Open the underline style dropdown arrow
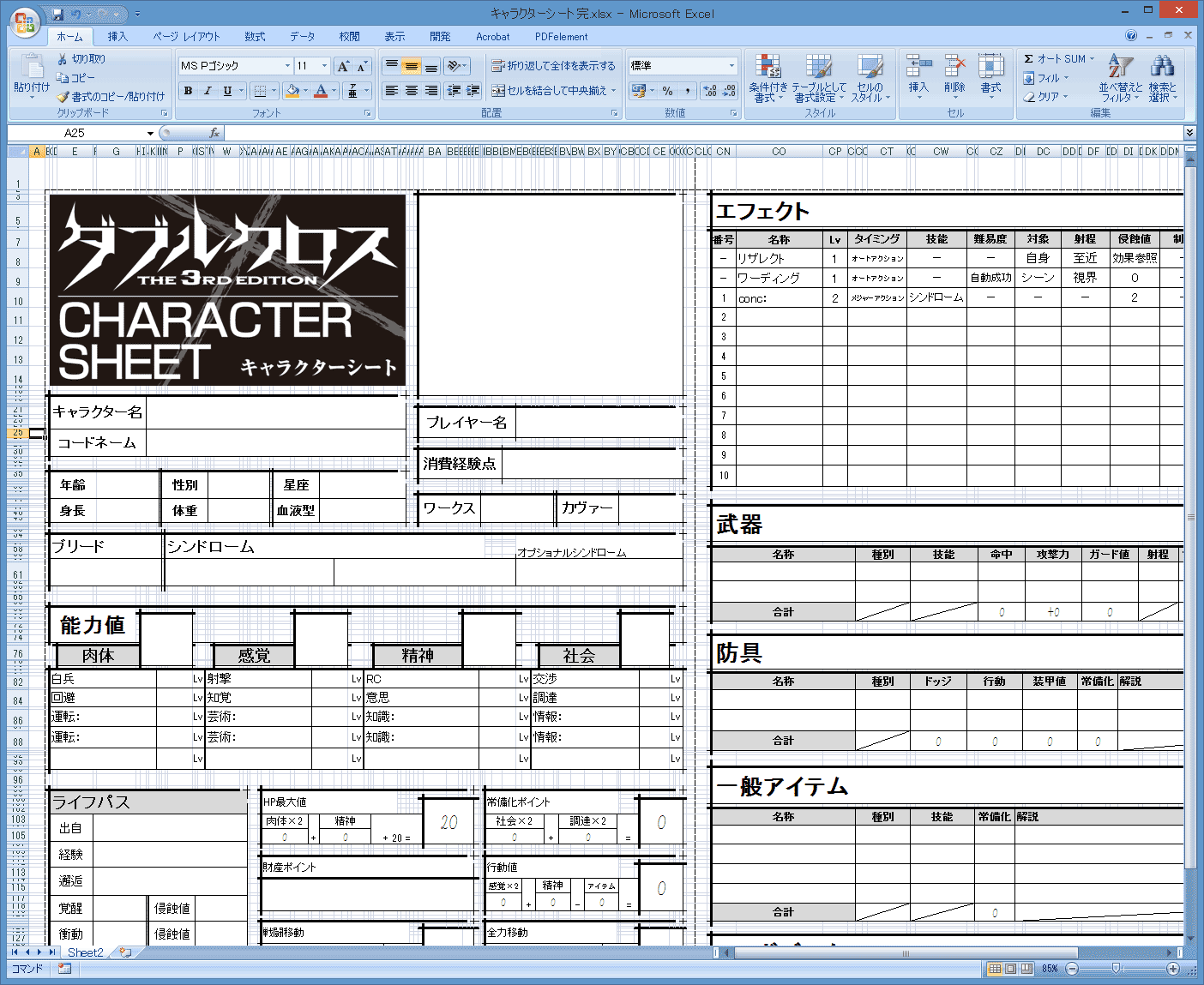1204x985 pixels. [241, 91]
